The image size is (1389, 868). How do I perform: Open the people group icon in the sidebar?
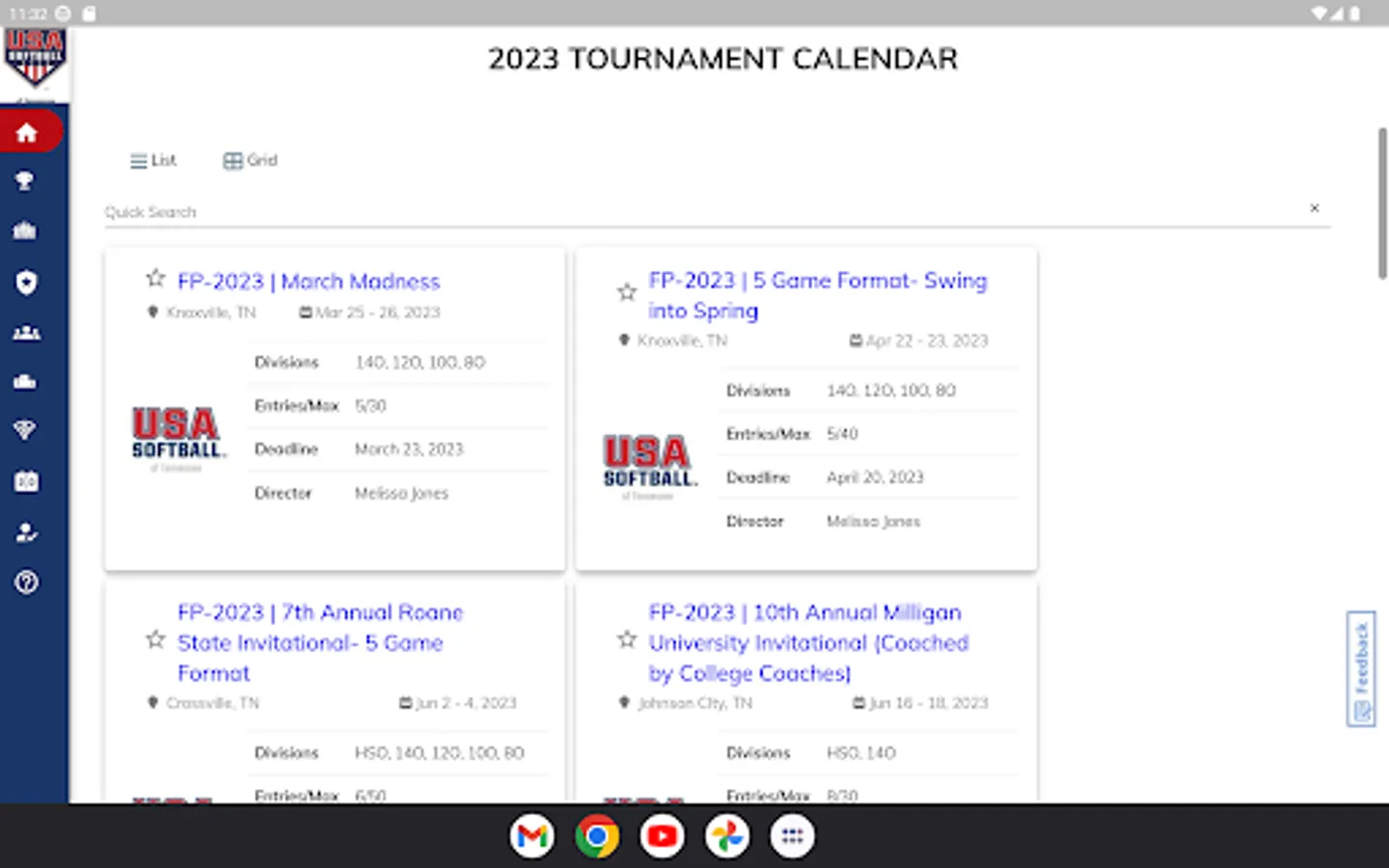[26, 333]
